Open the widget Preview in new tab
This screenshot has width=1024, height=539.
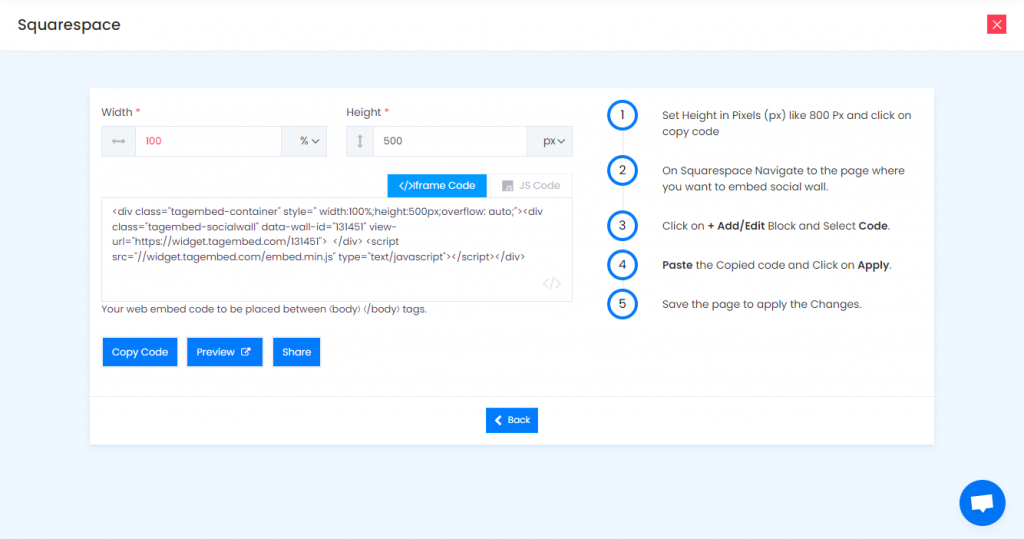coord(225,352)
